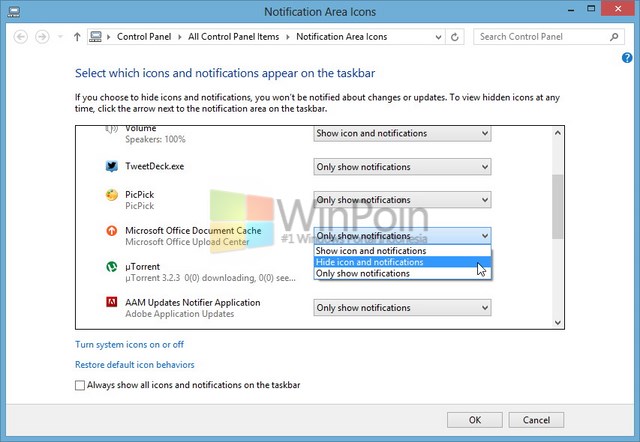Choose 'Hide icon and notifications' option
This screenshot has height=442, width=640.
point(402,262)
